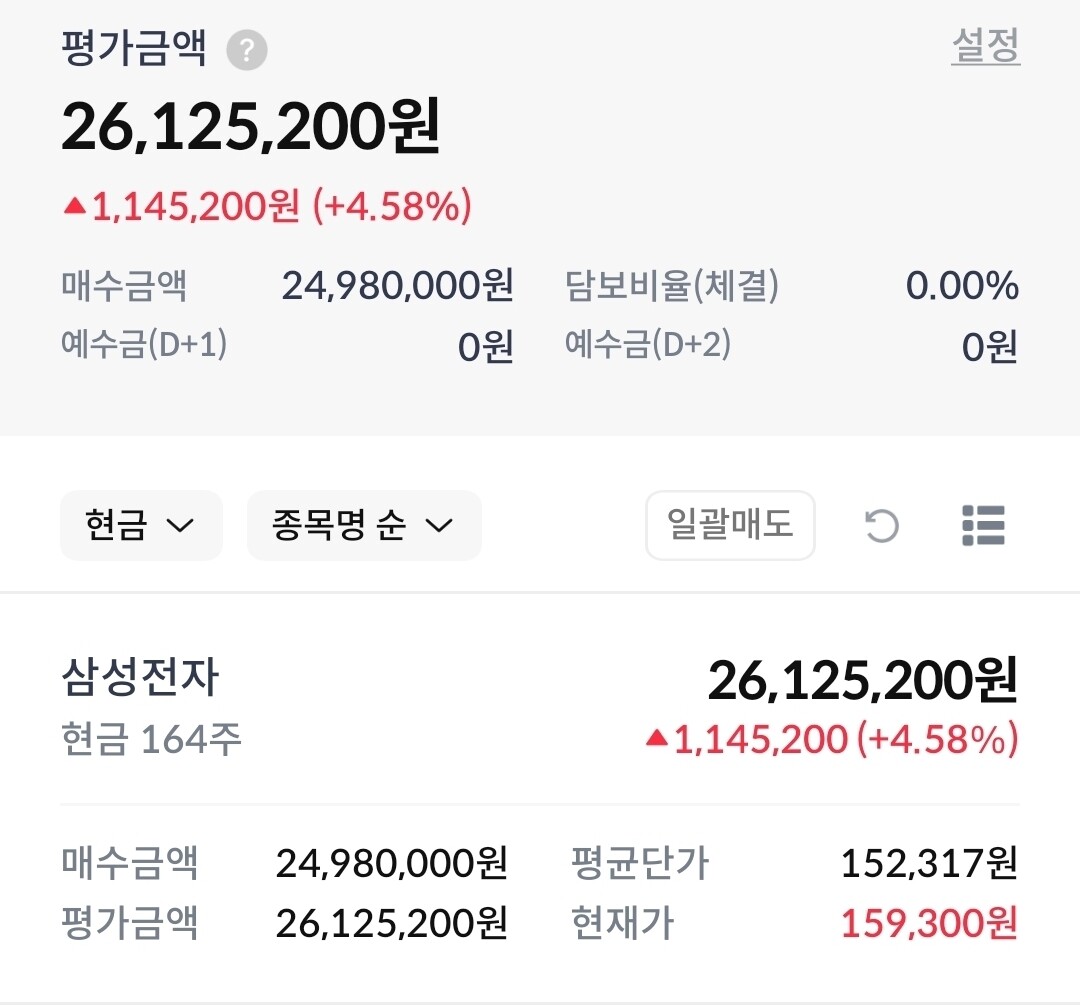
Task: Tap the total 평가금액 26,125,200원 amount
Action: click(250, 128)
